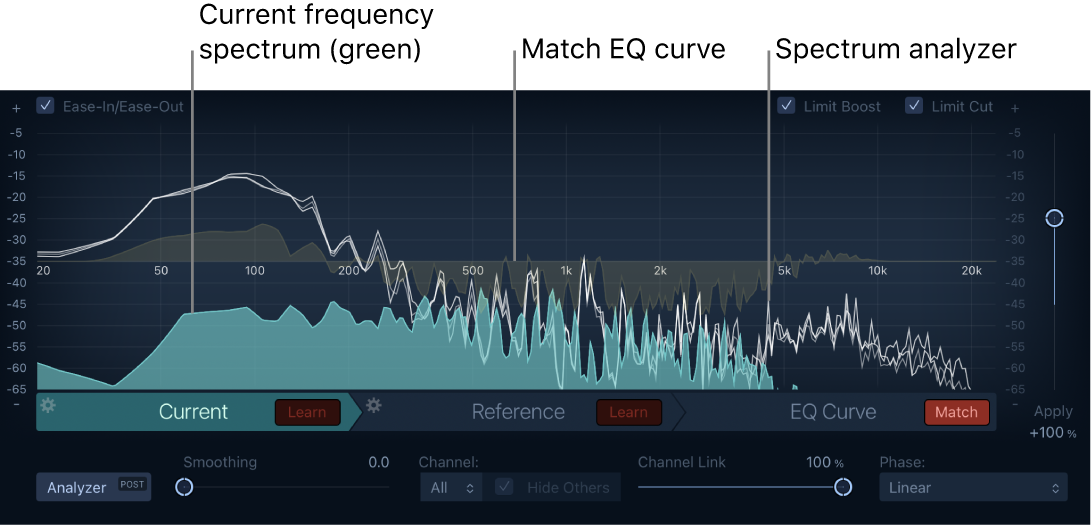Toggle the POST analyzer mode badge
Screen dimensions: 1092x528
[x=132, y=484]
